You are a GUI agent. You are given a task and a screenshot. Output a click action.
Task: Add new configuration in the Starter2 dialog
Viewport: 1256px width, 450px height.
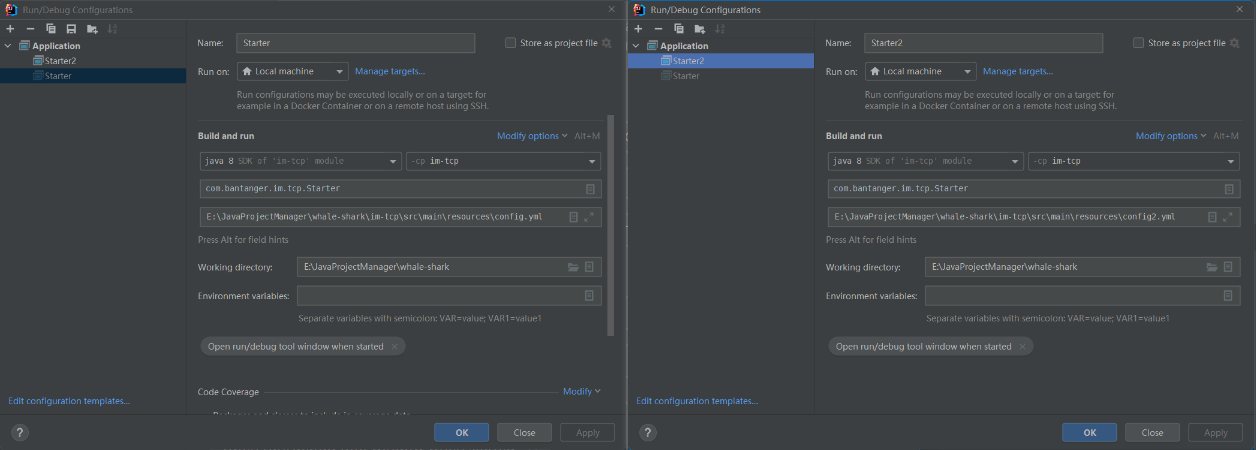tap(637, 29)
